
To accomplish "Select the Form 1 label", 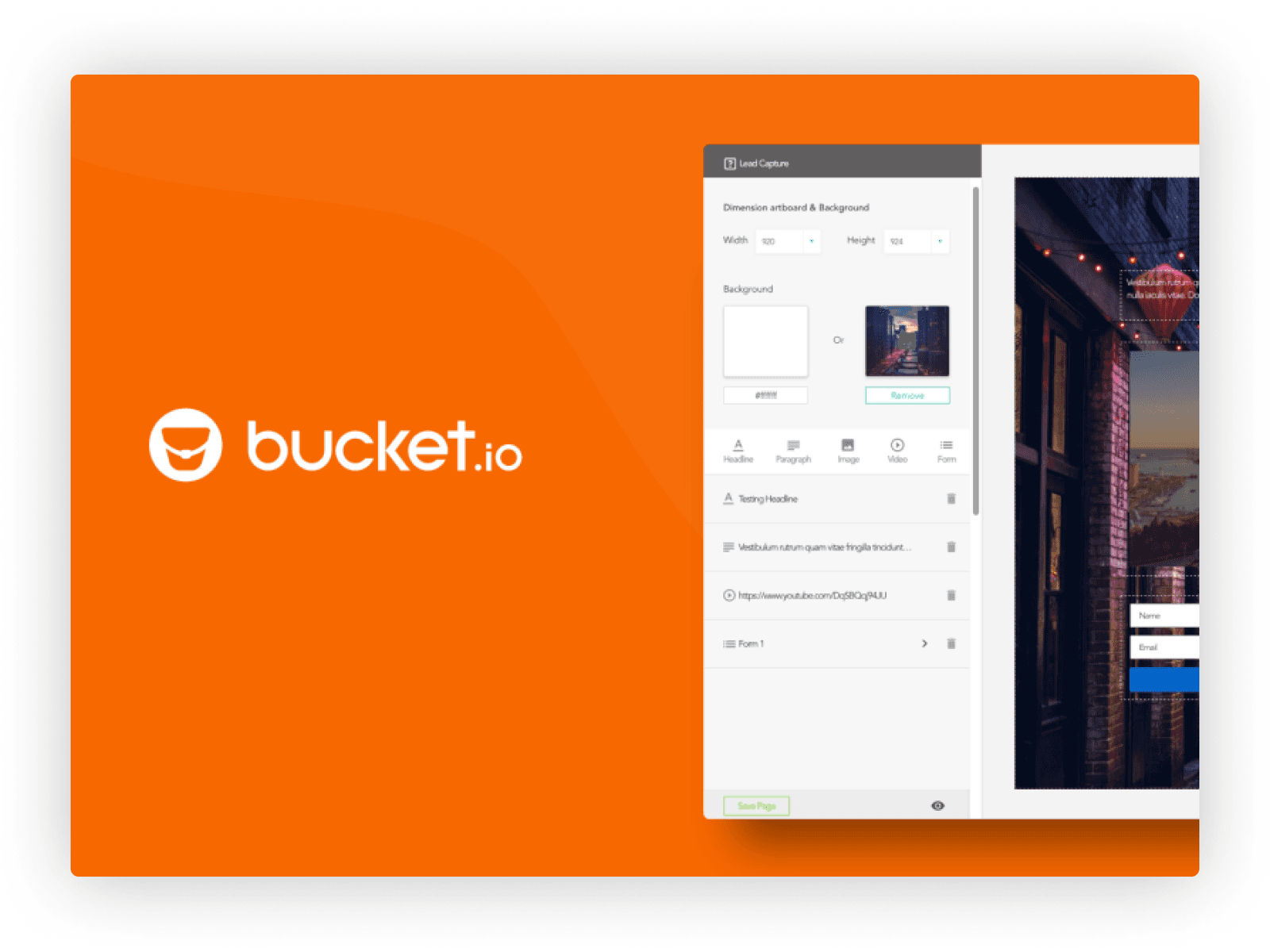I will [x=751, y=644].
